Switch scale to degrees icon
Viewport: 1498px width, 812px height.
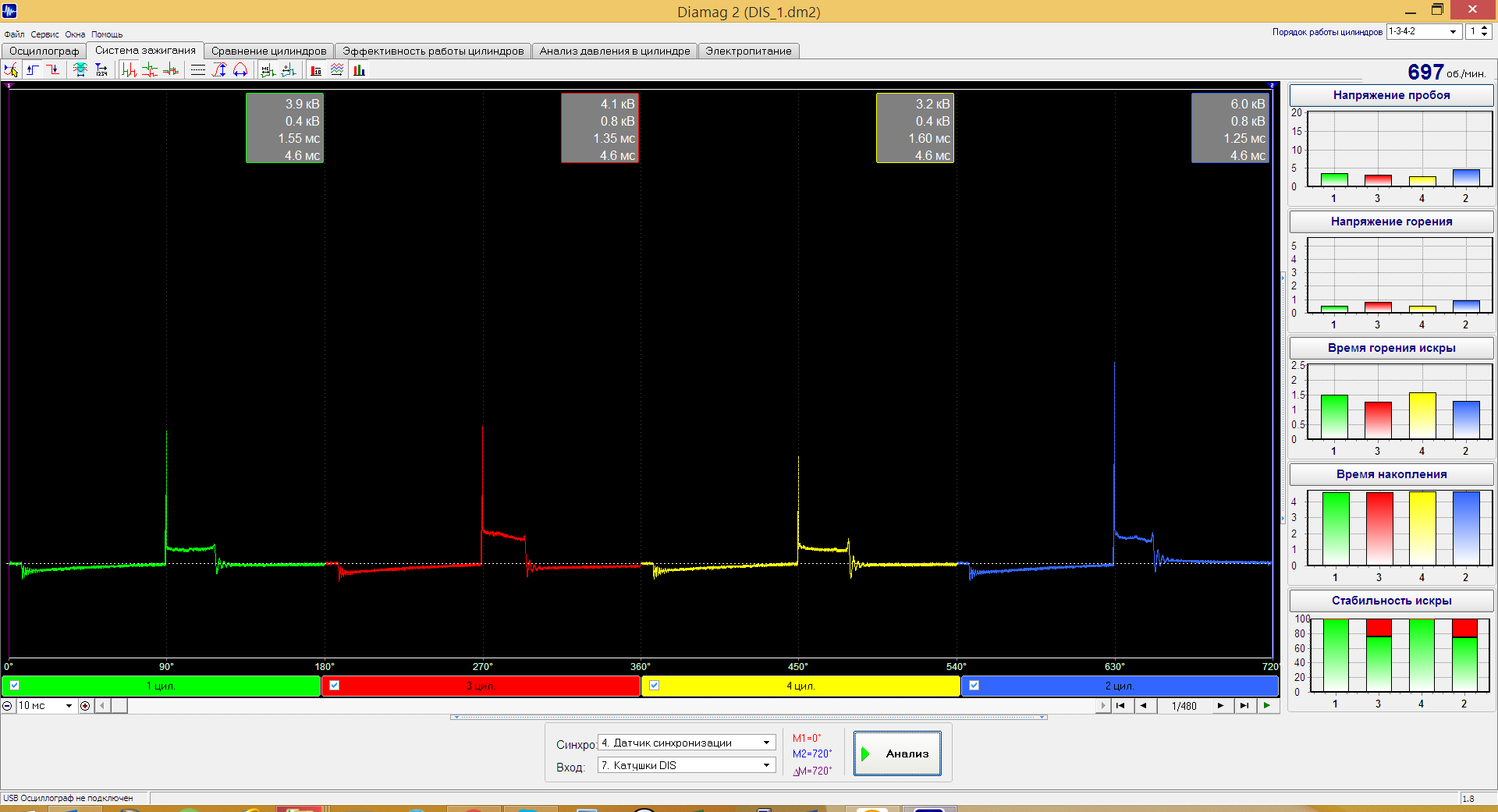[x=289, y=70]
